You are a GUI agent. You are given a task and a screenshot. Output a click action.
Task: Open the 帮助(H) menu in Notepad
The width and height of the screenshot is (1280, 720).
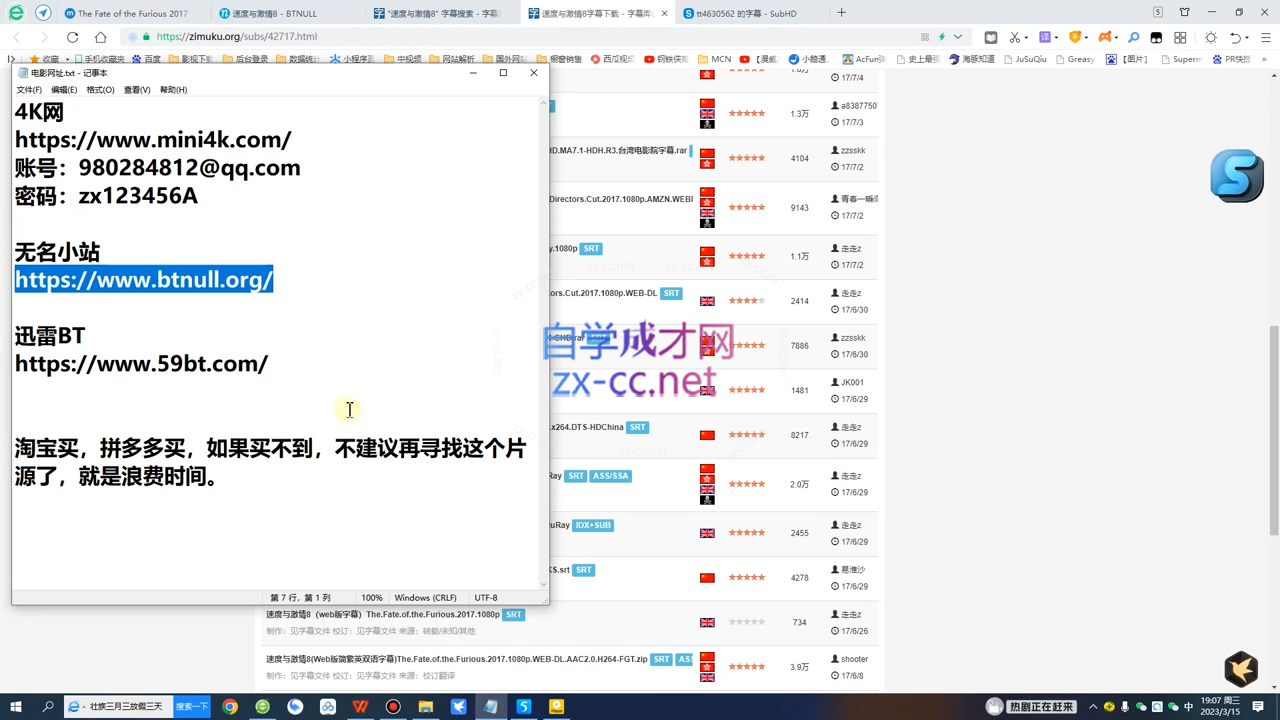click(173, 90)
